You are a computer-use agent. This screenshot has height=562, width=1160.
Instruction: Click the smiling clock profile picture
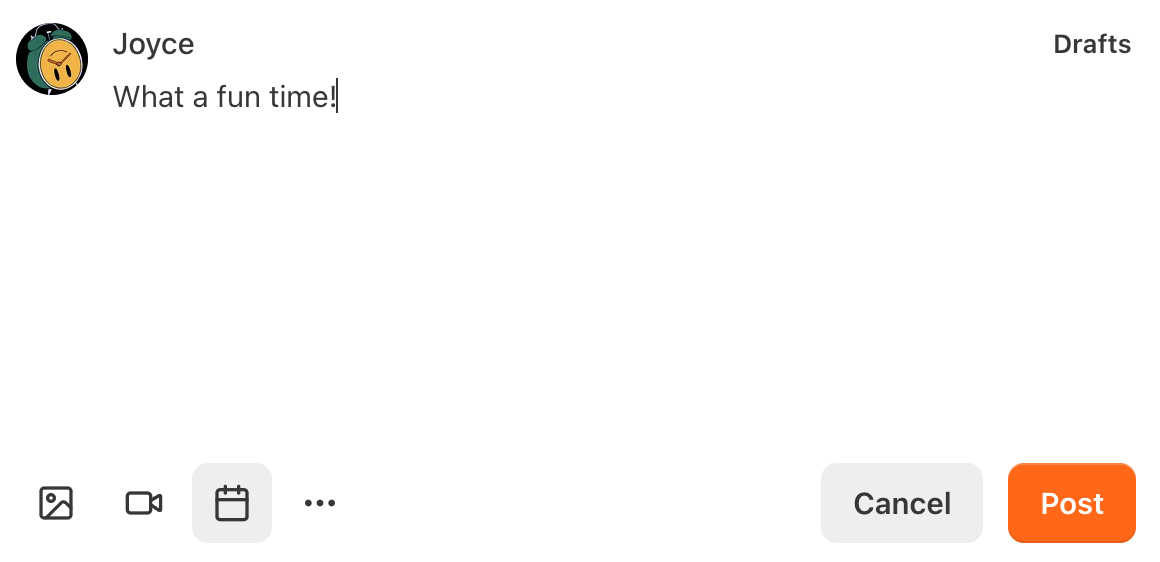click(52, 59)
